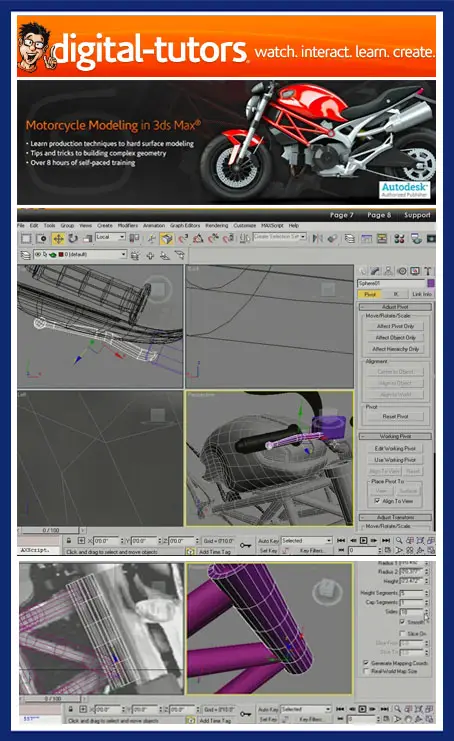
Task: Activate the Select and Move tool
Action: click(x=58, y=239)
